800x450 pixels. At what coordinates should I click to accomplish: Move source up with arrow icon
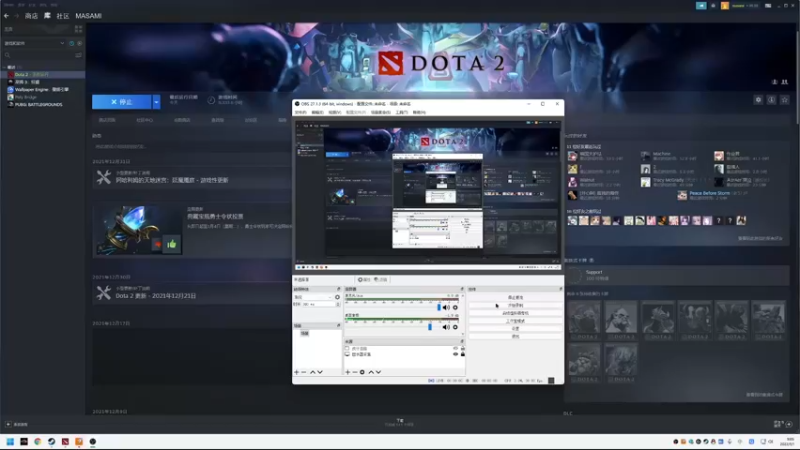tap(371, 372)
